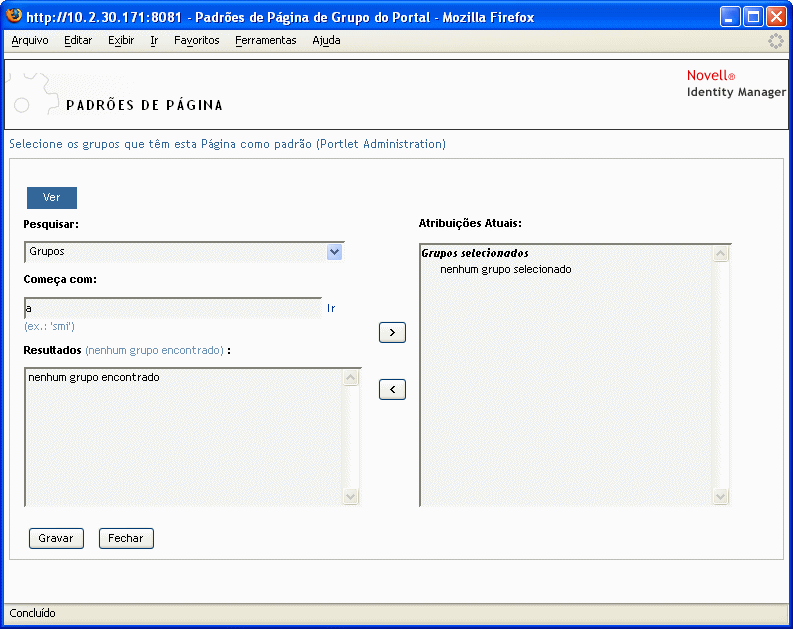Viewport: 793px width, 629px height.
Task: Open the Arquivo menu
Action: point(30,40)
